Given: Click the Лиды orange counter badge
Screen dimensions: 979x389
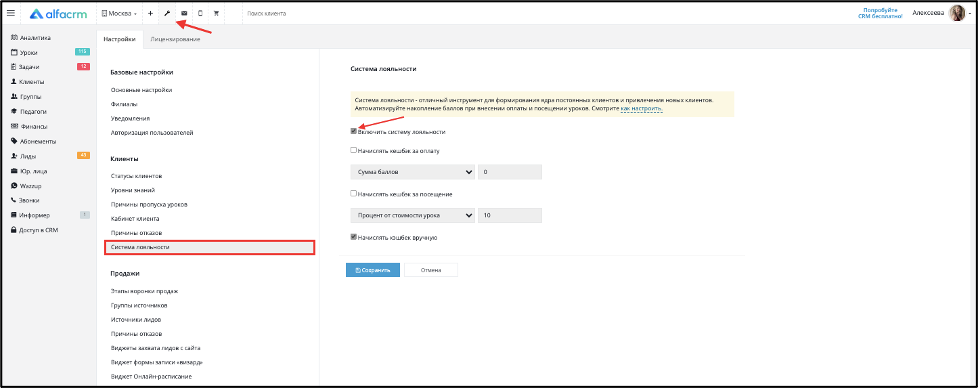Looking at the screenshot, I should [83, 155].
